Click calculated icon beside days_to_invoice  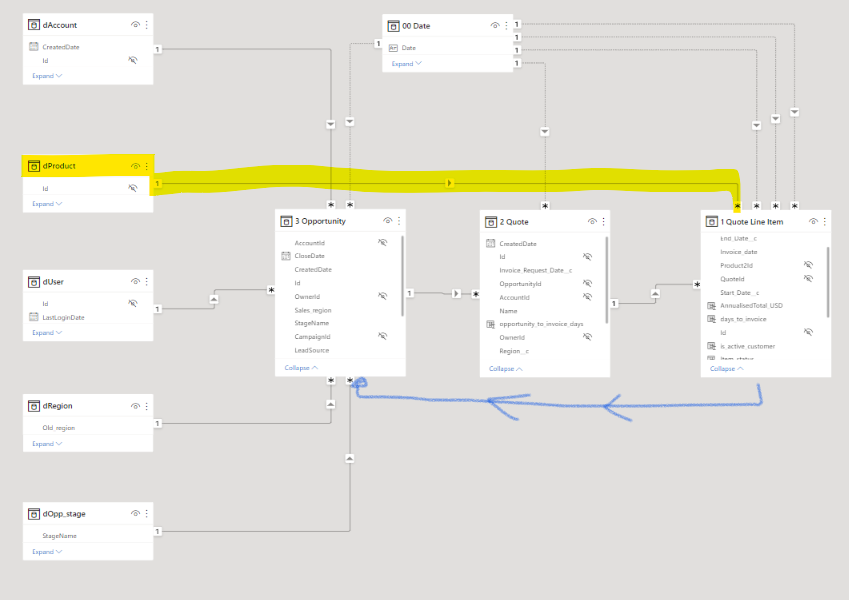(x=711, y=319)
